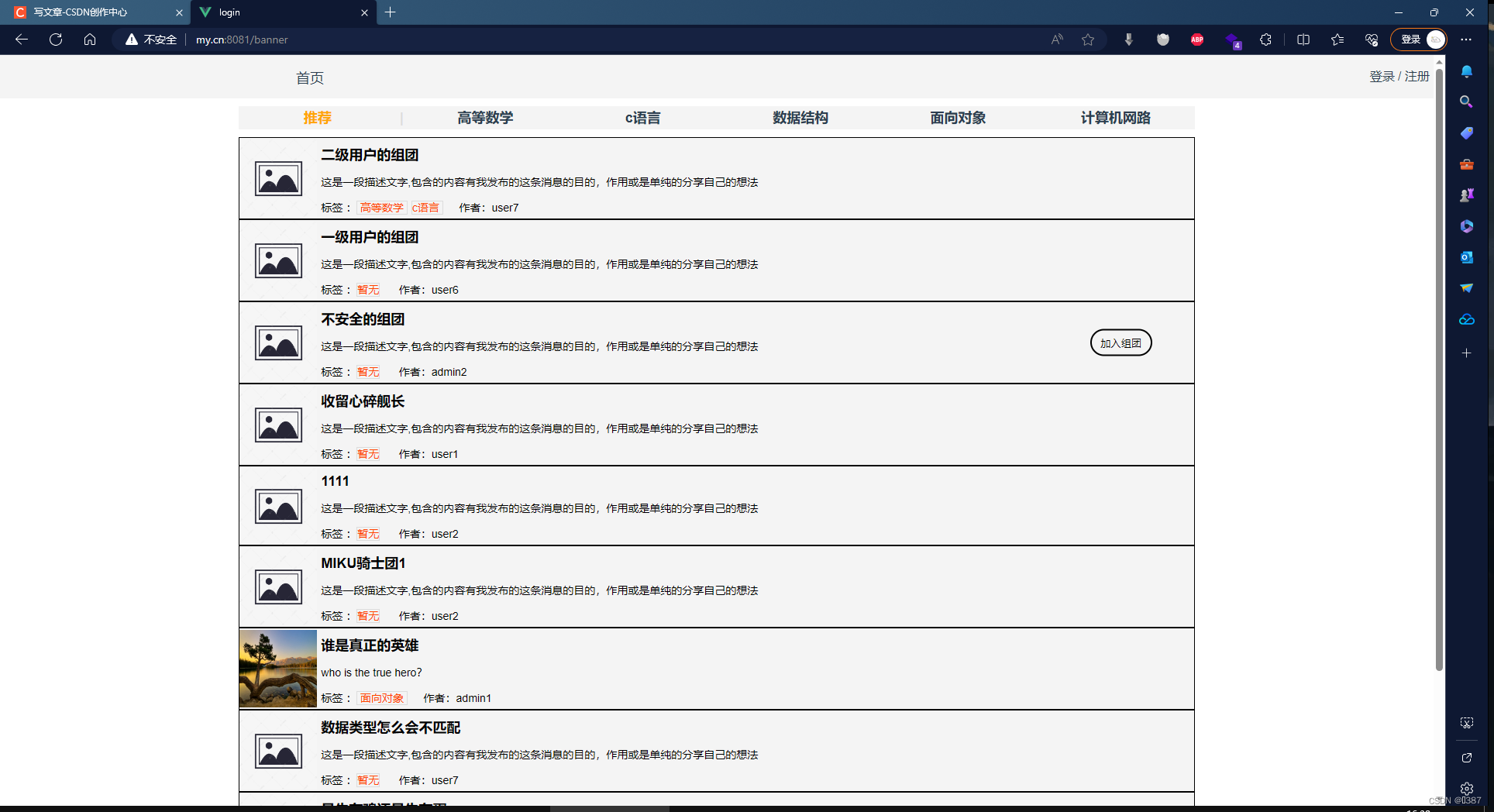The height and width of the screenshot is (812, 1494).
Task: Reload the page with the refresh icon
Action: coord(56,40)
